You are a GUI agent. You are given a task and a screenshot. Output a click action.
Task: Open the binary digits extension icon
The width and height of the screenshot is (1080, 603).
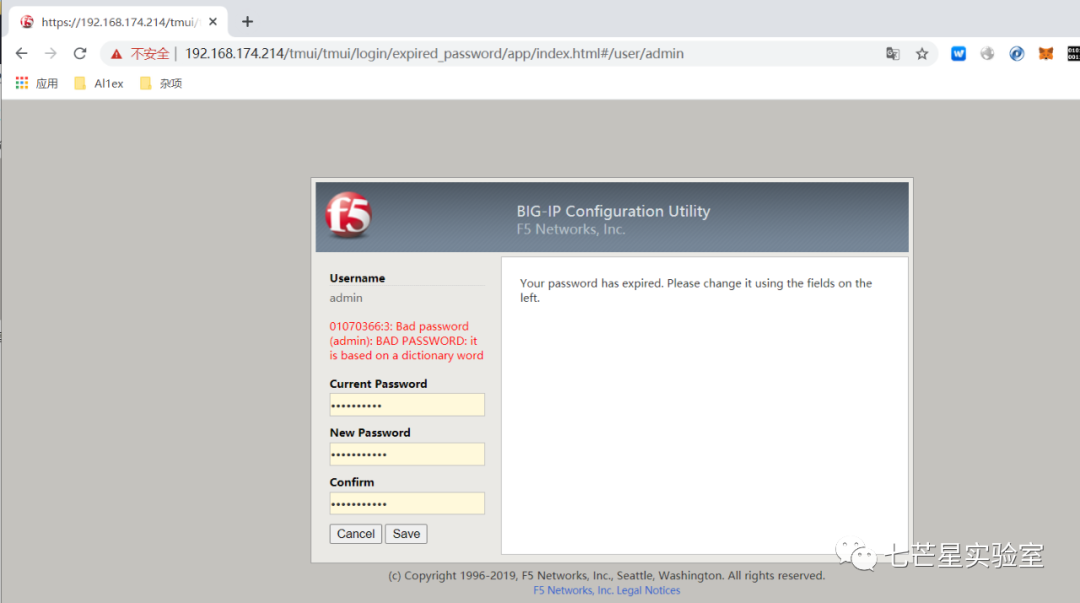(1073, 53)
